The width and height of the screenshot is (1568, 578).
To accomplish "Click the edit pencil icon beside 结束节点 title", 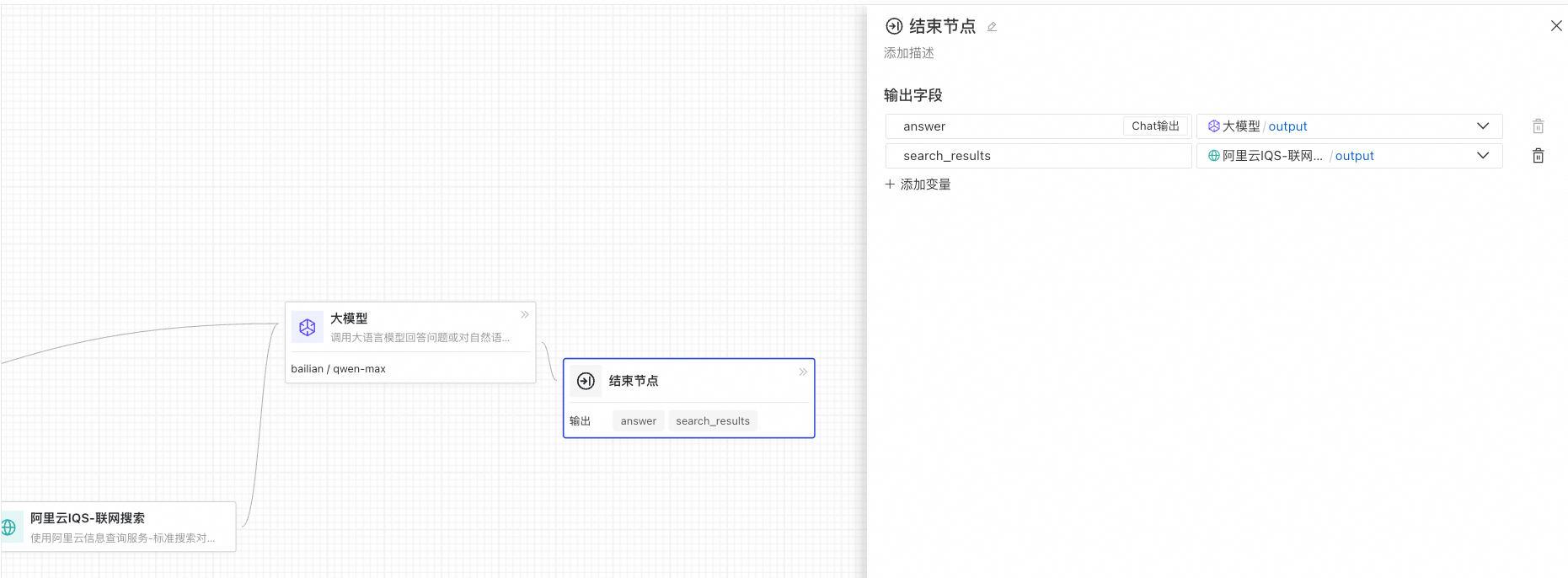I will (x=992, y=27).
